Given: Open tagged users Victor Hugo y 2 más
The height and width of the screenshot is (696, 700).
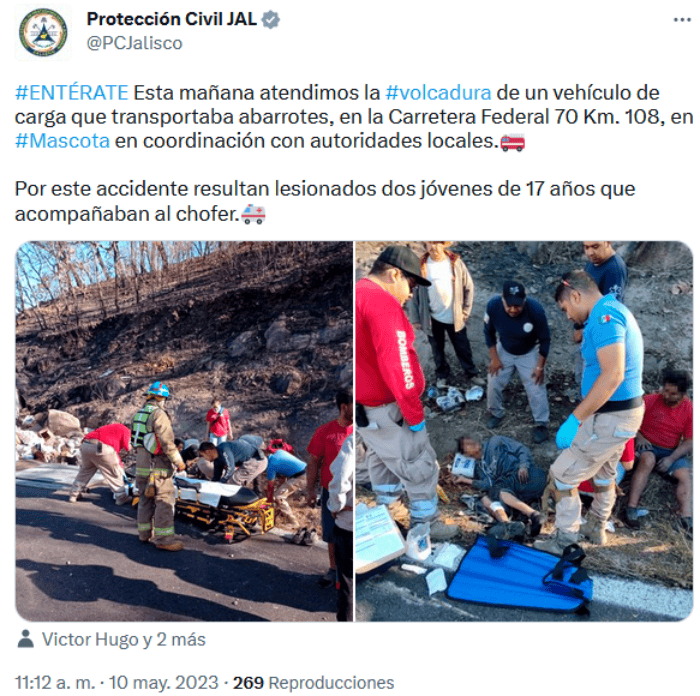Looking at the screenshot, I should [x=124, y=639].
